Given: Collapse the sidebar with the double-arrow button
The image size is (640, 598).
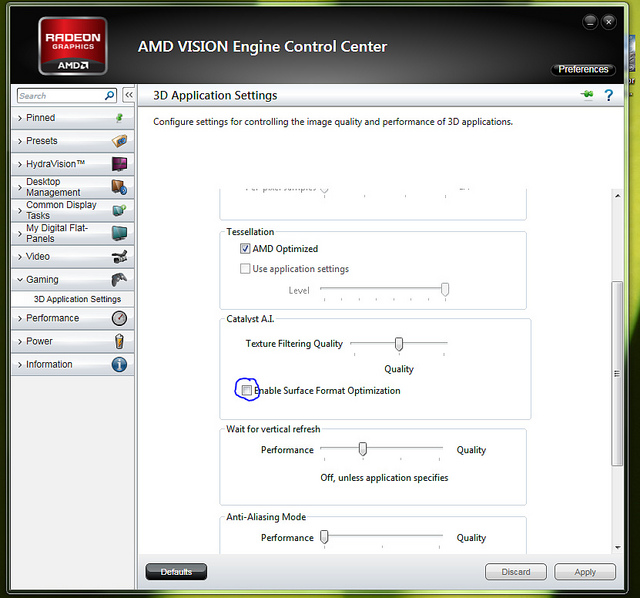Looking at the screenshot, I should (x=129, y=95).
